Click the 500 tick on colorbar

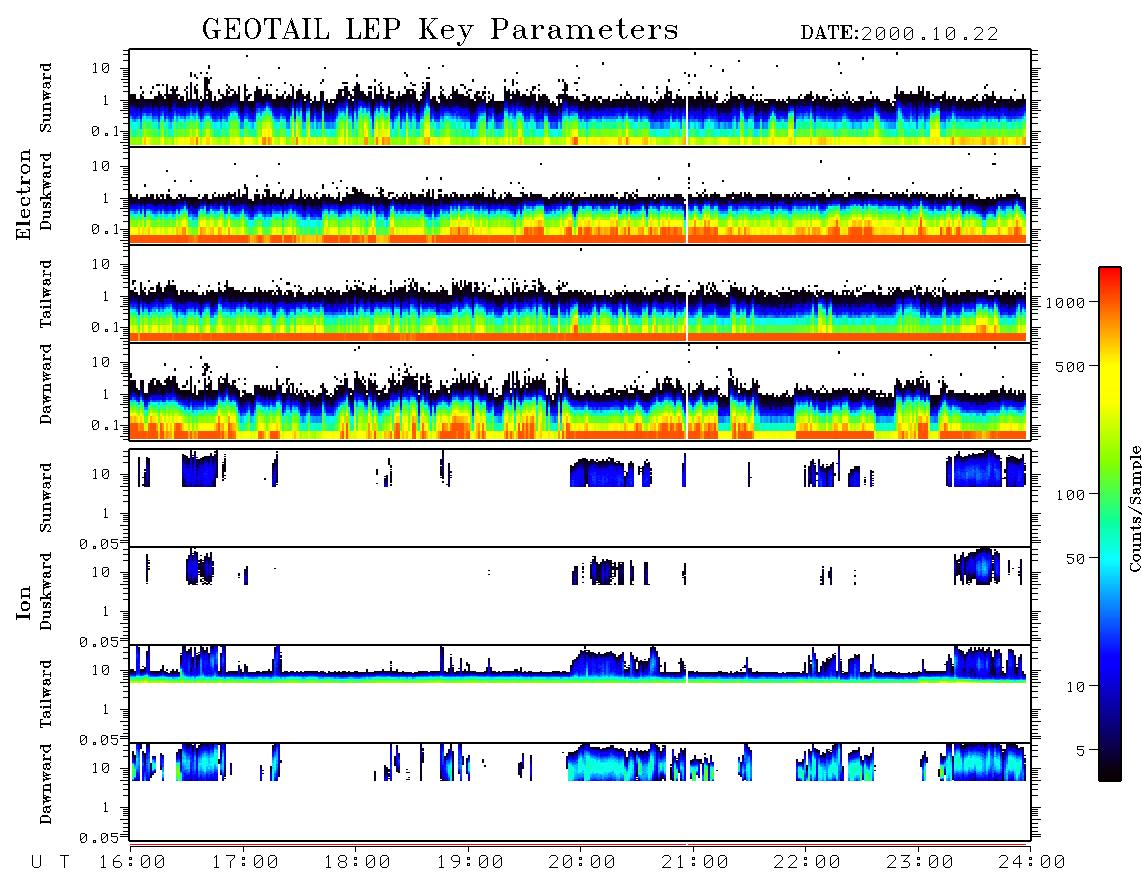[x=1070, y=366]
